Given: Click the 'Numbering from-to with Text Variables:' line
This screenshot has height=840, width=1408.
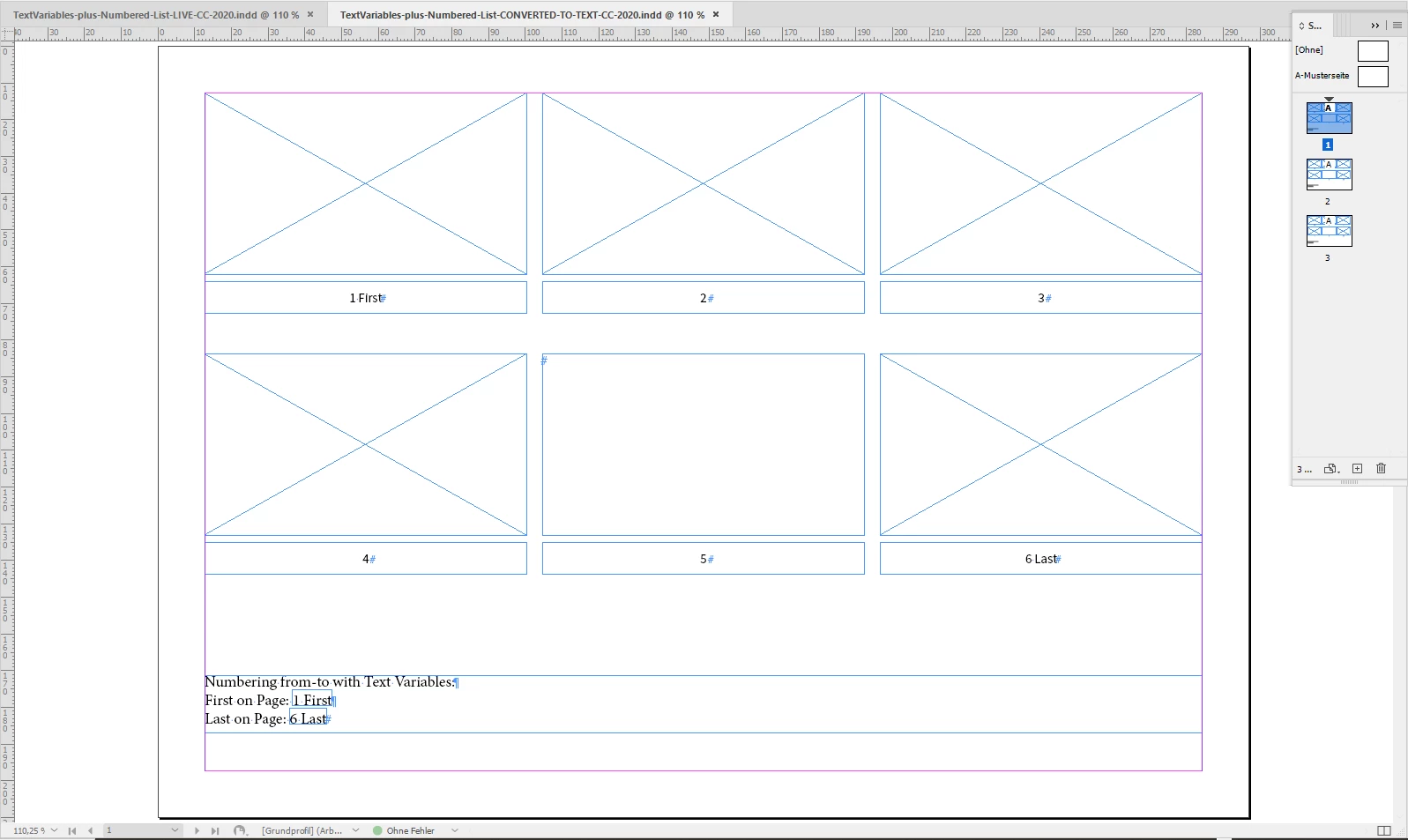Looking at the screenshot, I should pos(330,682).
